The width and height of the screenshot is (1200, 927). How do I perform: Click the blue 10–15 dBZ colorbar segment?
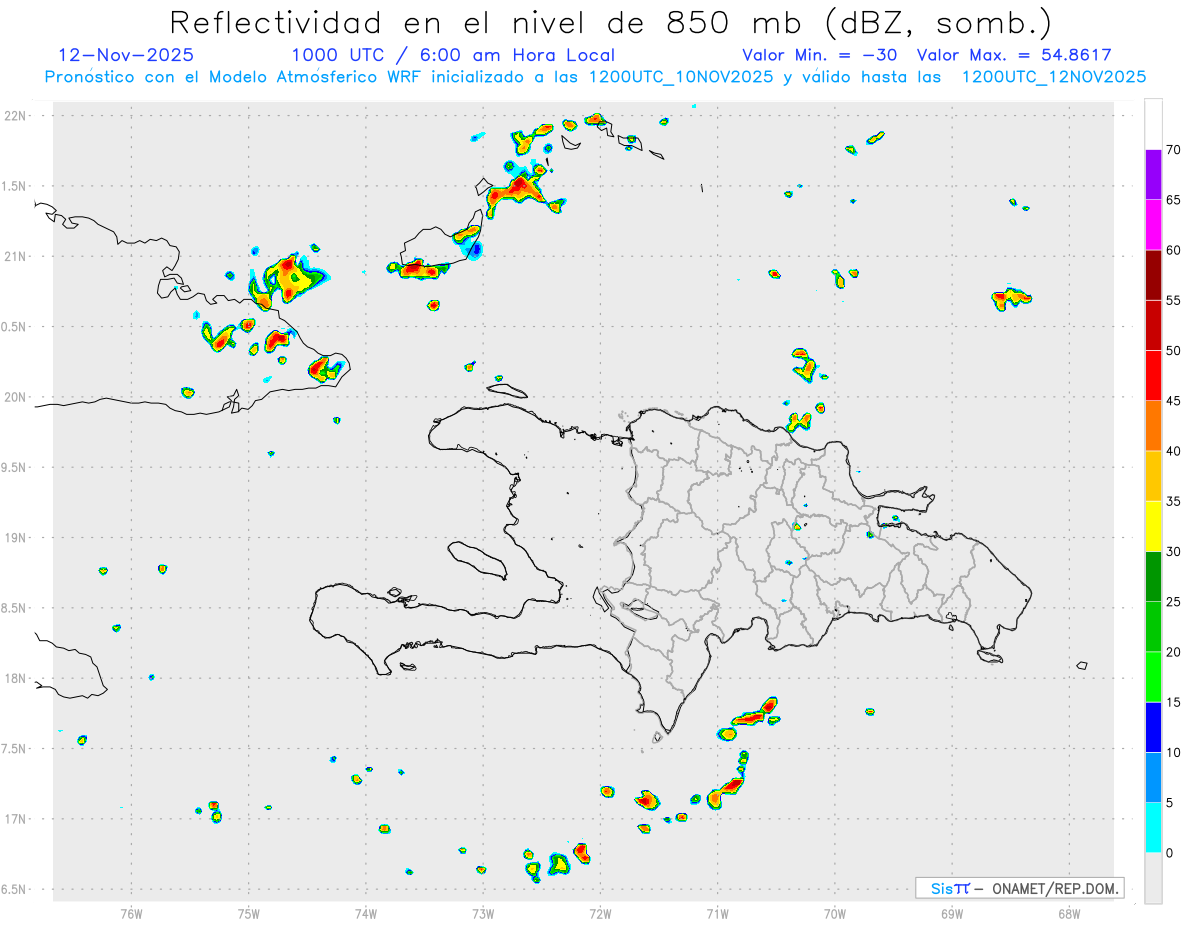click(x=1153, y=727)
